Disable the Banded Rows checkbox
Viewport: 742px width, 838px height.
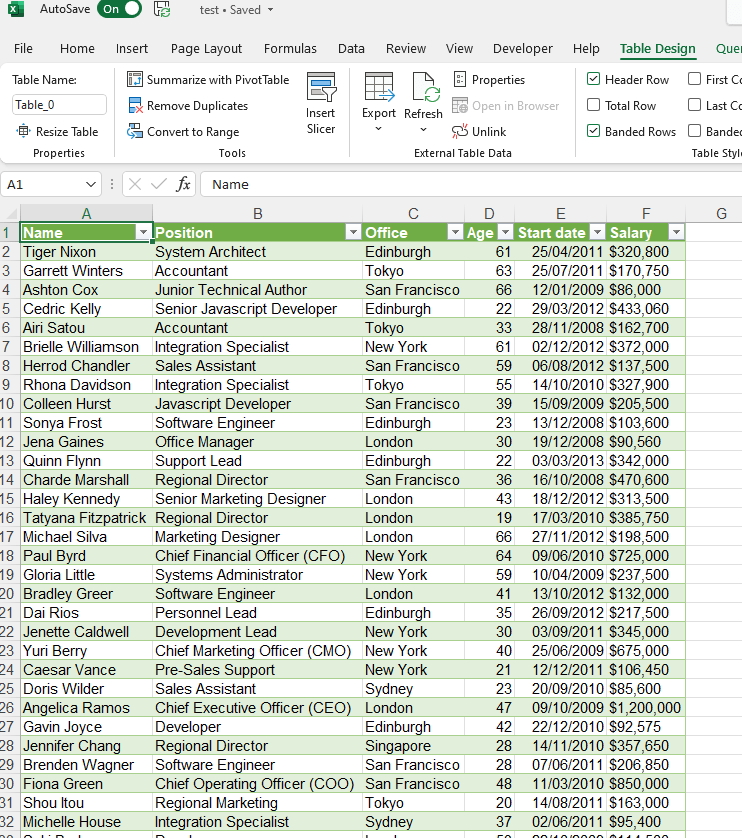[x=594, y=132]
